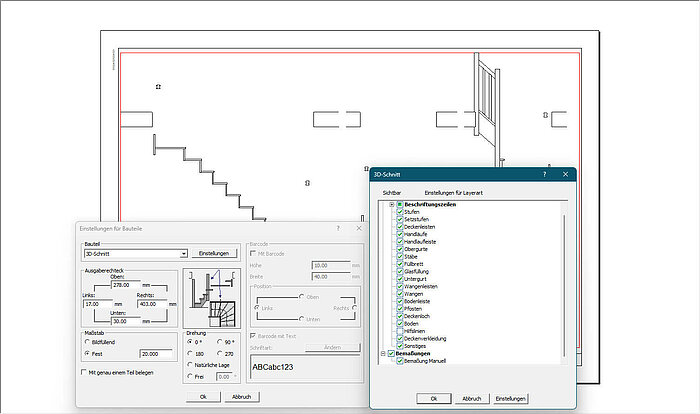The image size is (700, 414).
Task: Select the Fest scale radio button
Action: click(x=87, y=353)
